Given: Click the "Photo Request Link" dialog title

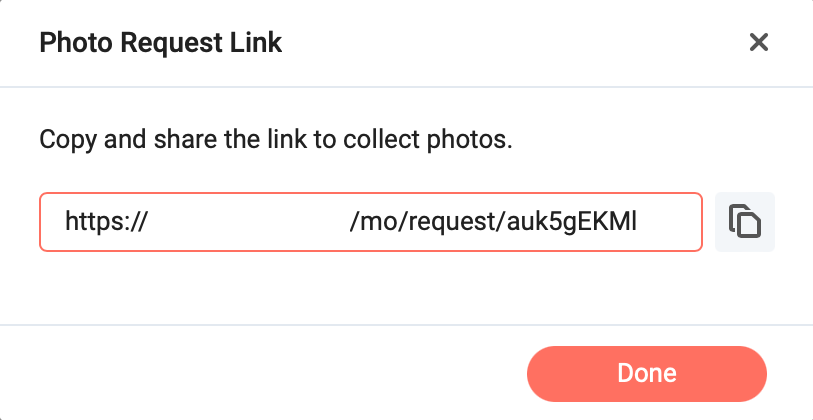Looking at the screenshot, I should [x=161, y=43].
